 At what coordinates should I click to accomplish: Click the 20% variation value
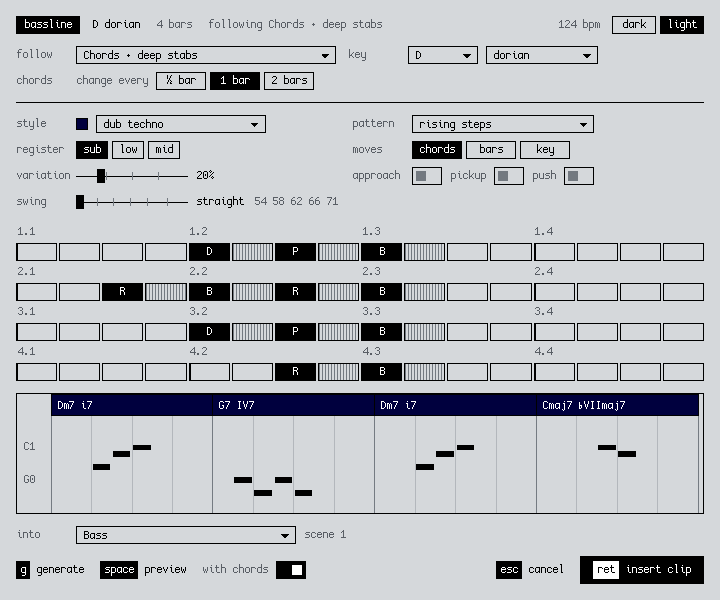point(205,175)
